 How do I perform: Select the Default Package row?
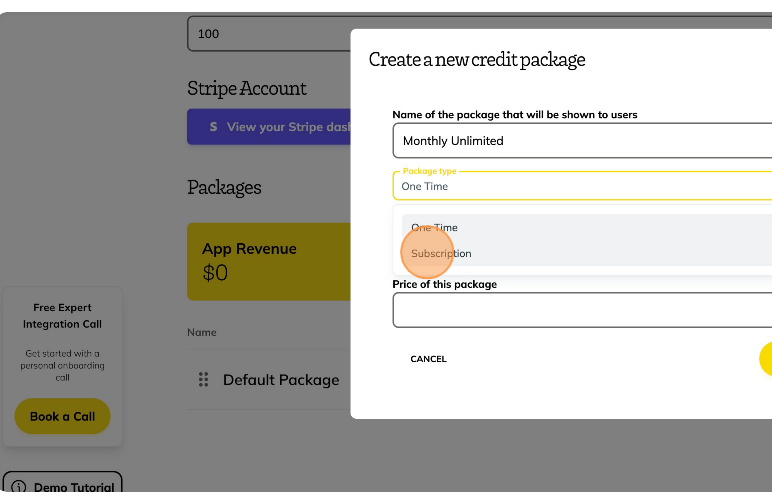(x=269, y=379)
